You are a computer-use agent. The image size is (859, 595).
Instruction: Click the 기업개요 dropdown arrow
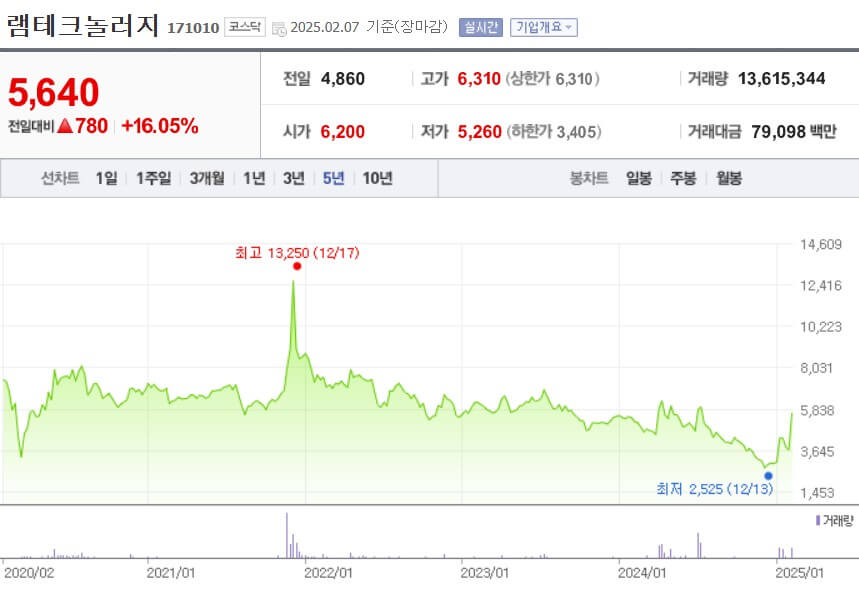(x=567, y=27)
